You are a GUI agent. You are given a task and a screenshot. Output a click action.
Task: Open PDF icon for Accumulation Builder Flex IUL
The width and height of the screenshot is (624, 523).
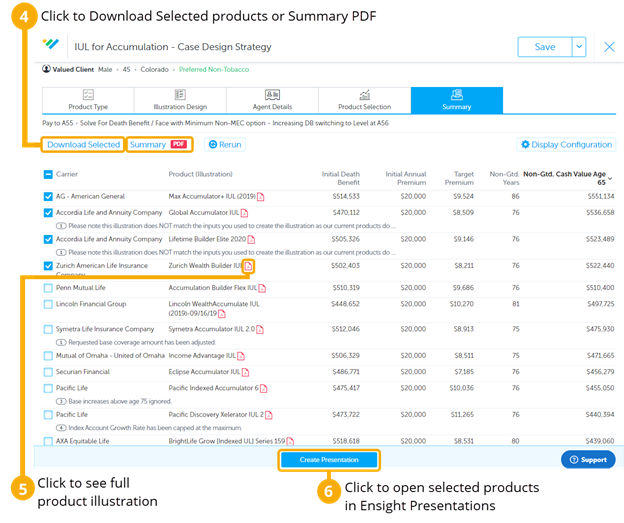tap(262, 288)
